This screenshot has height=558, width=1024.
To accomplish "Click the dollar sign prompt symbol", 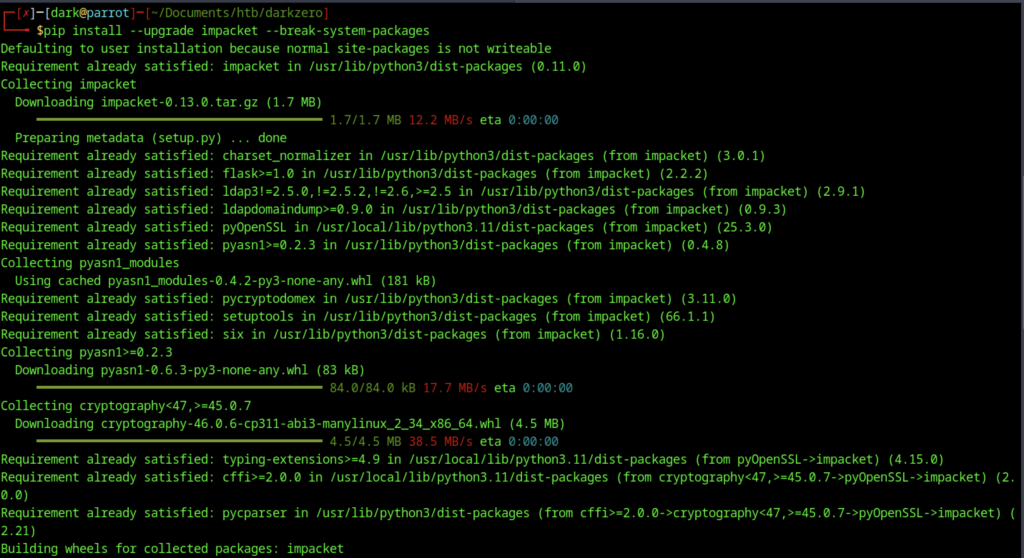I will click(x=39, y=30).
